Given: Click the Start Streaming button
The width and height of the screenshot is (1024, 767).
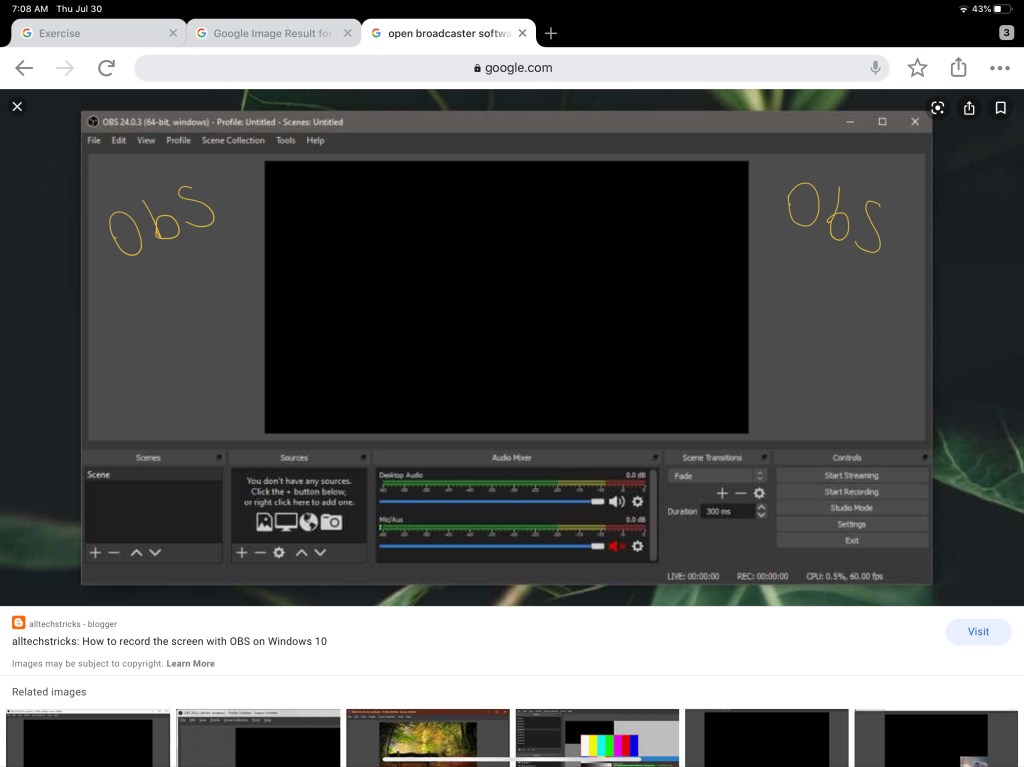Looking at the screenshot, I should click(852, 475).
